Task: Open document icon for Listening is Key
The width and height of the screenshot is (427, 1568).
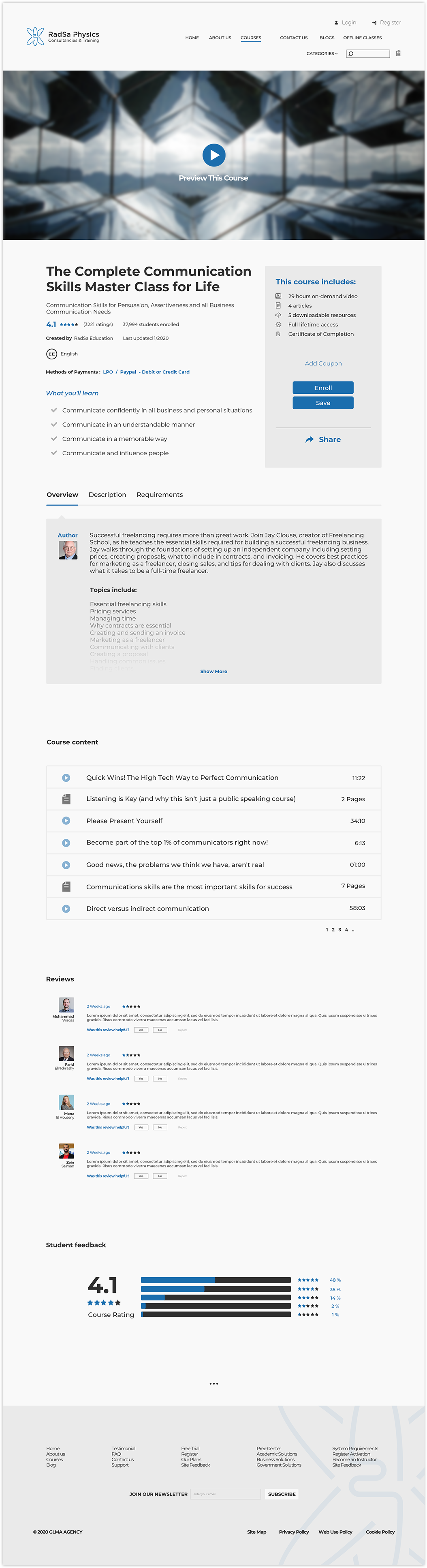Action: tap(66, 799)
